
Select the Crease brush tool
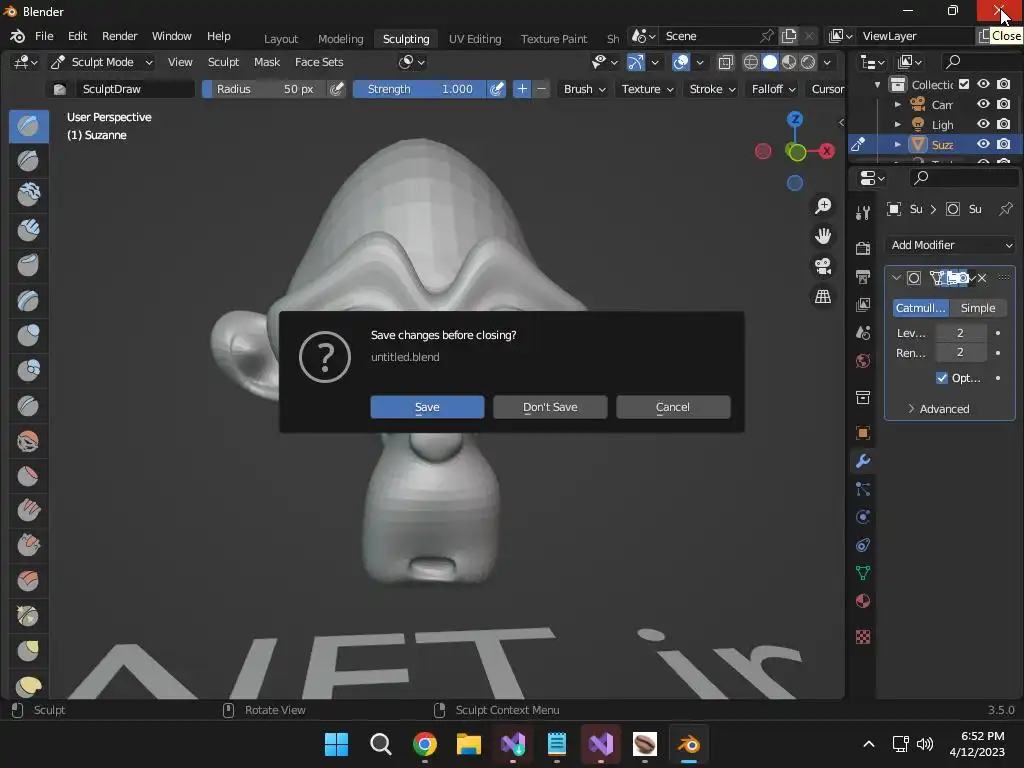tap(28, 406)
